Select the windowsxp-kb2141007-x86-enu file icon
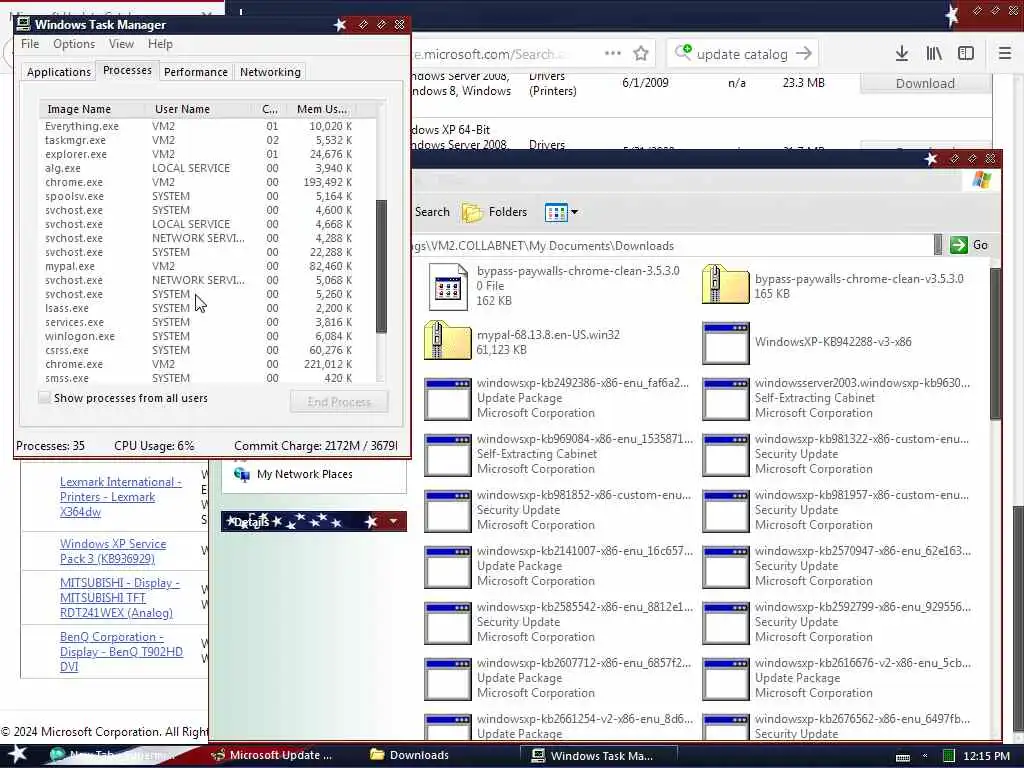 tap(447, 567)
